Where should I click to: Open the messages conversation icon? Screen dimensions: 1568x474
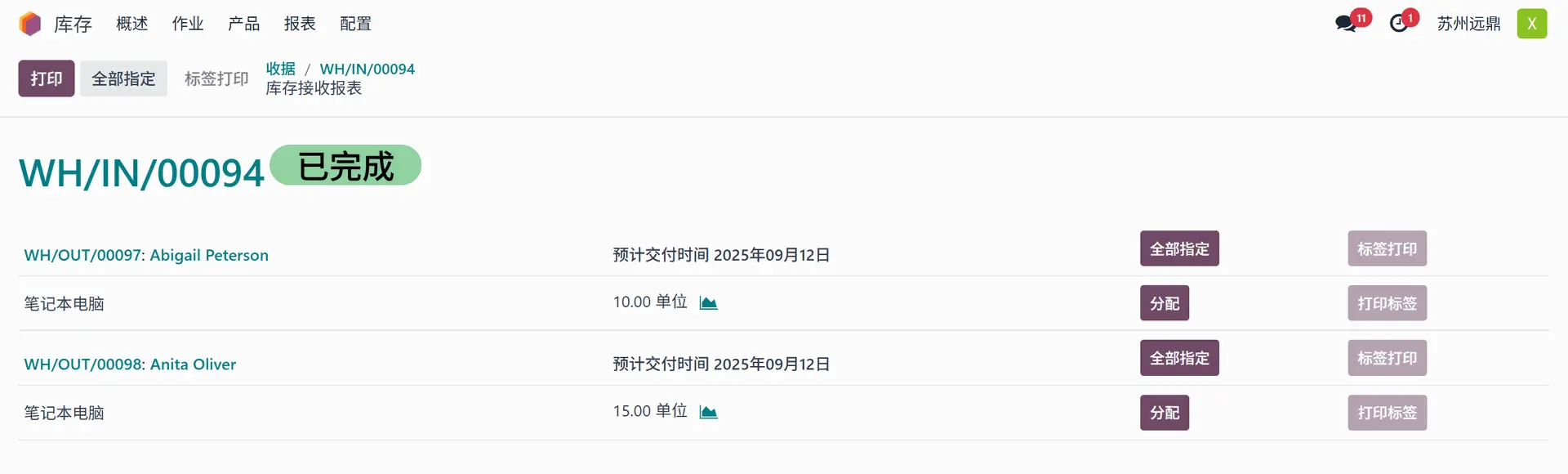1345,24
